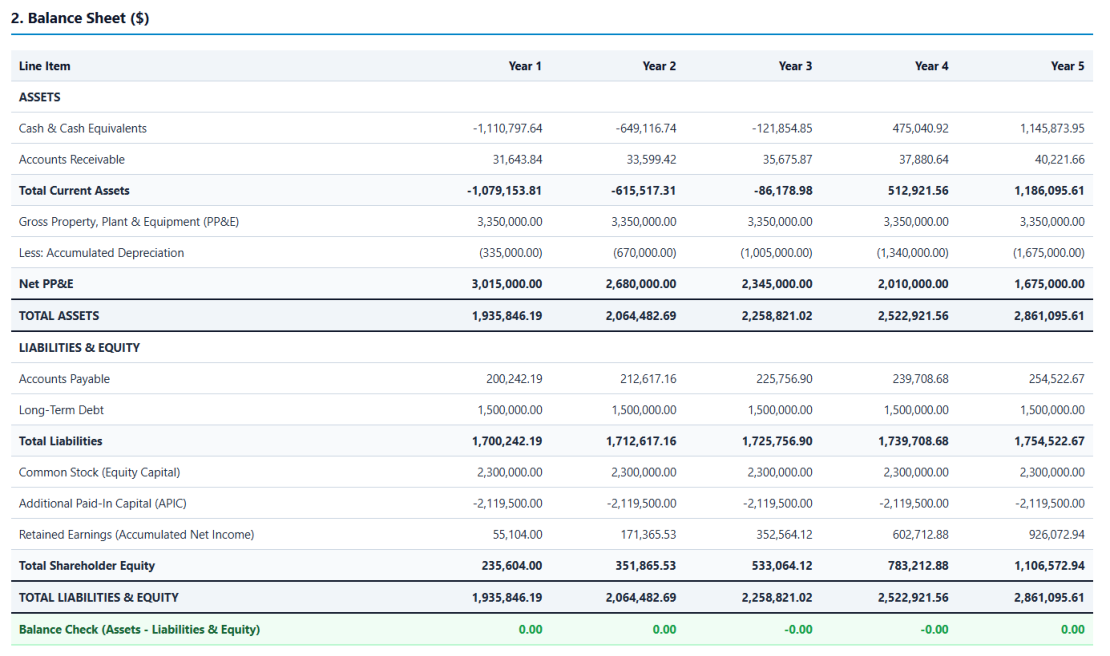This screenshot has height=656, width=1110.
Task: Select the 'LIABILITIES & EQUITY' section label
Action: tap(79, 347)
